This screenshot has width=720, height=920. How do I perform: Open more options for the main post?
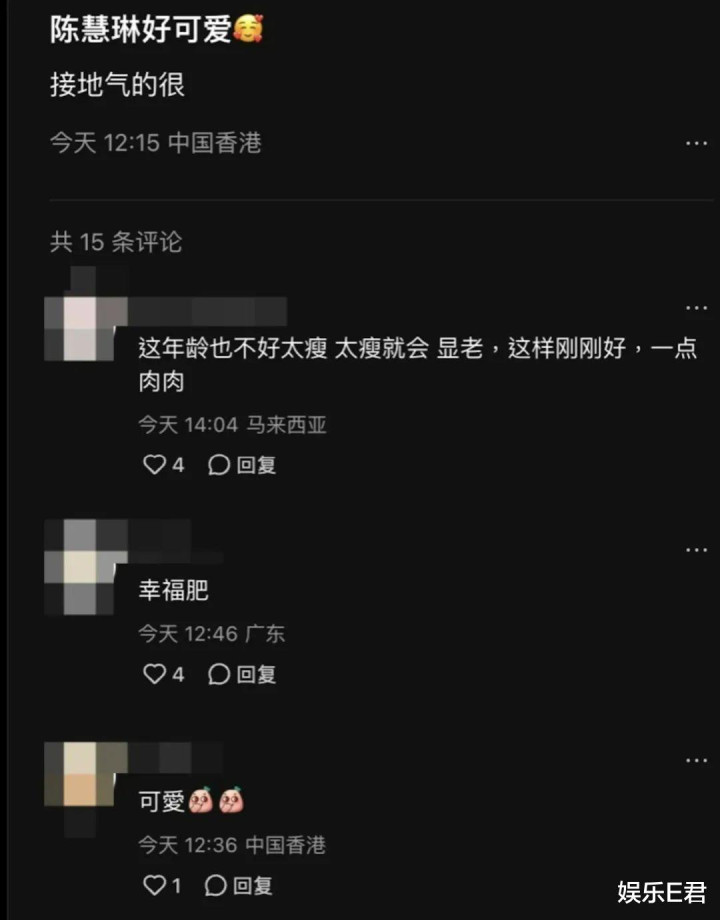(x=697, y=143)
